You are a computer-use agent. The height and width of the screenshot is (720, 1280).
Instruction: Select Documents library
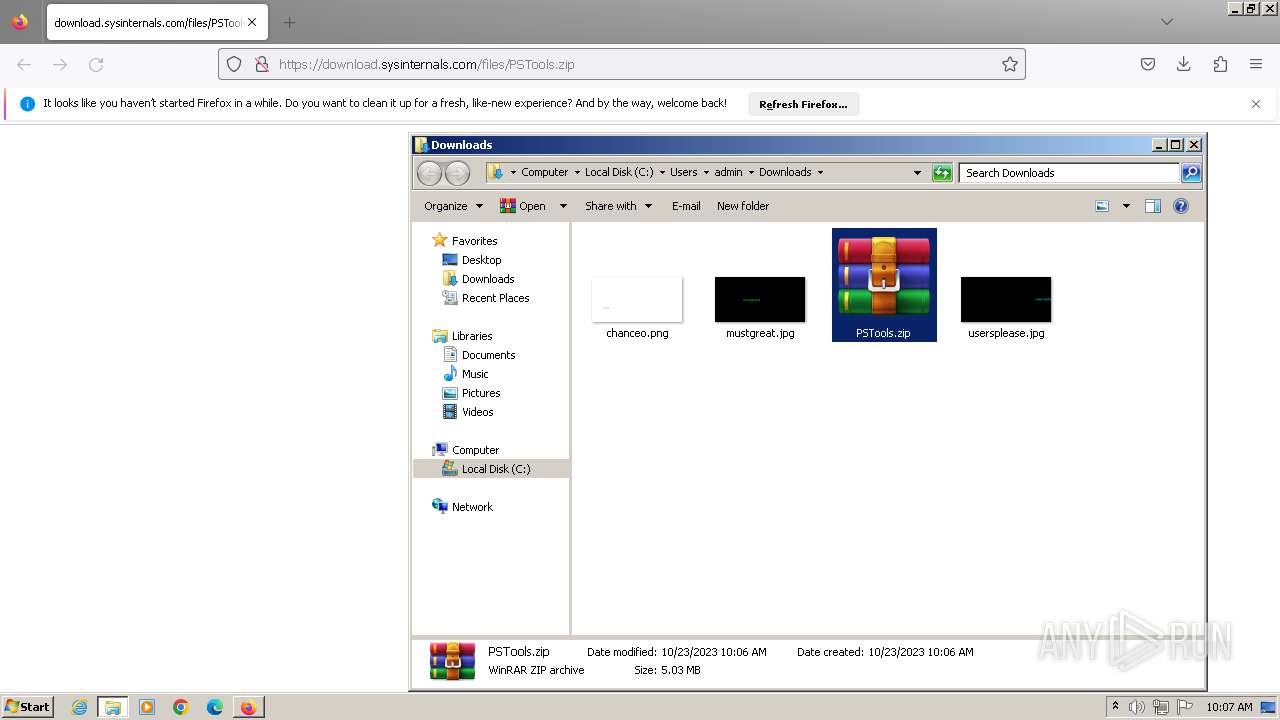click(488, 355)
